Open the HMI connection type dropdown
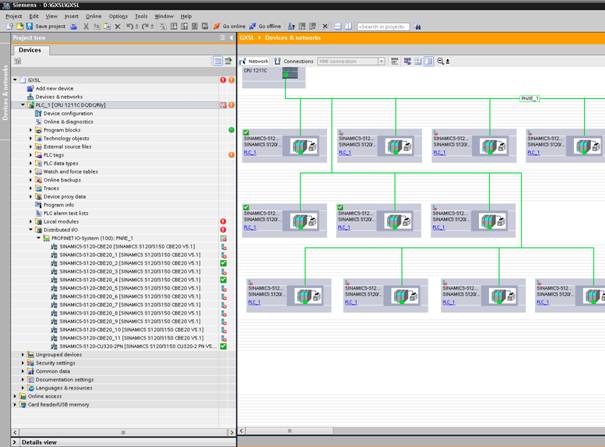This screenshot has height=447, width=605. 381,61
